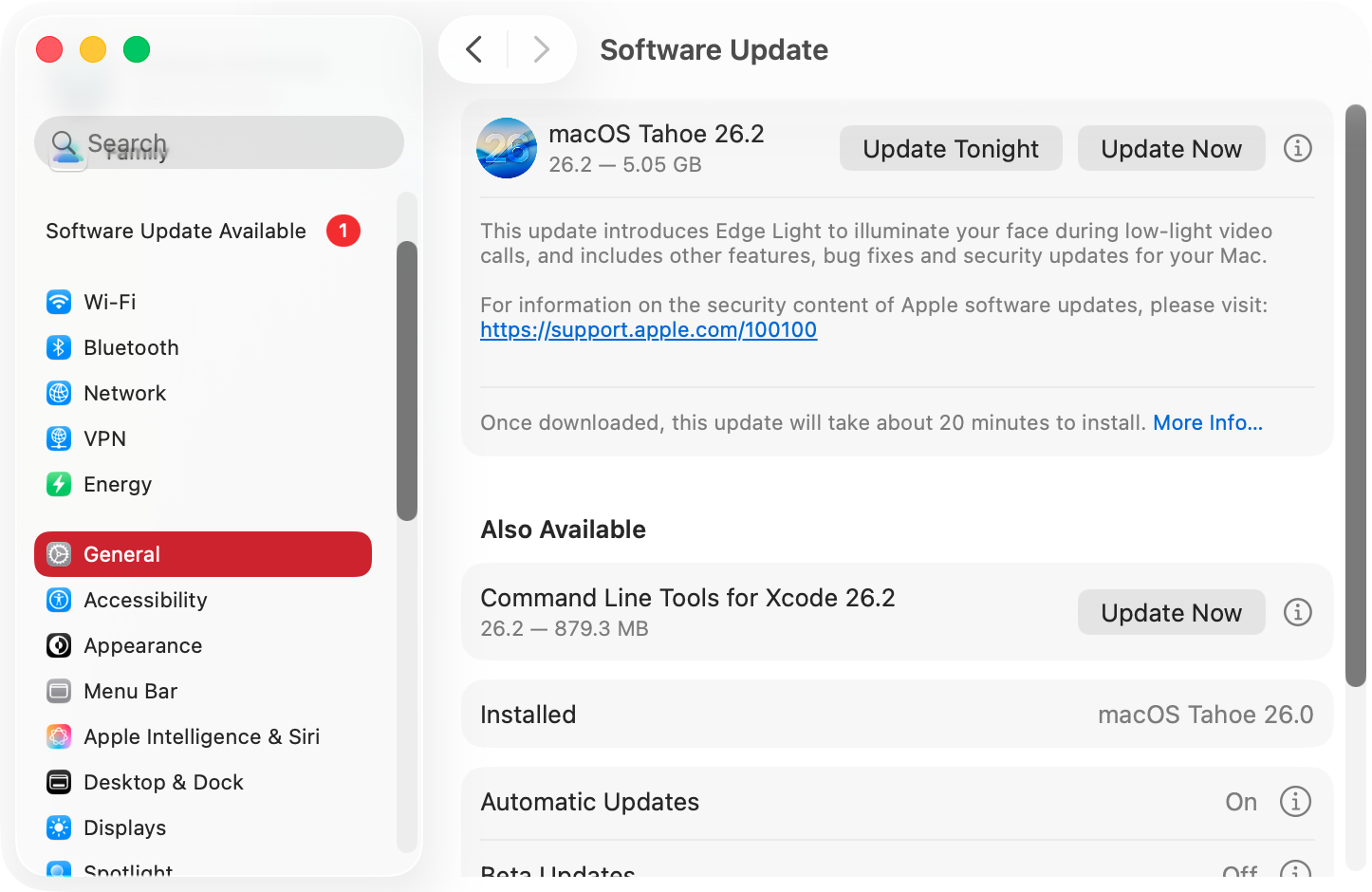Click the macOS Tahoe 26.2 update icon

[507, 148]
